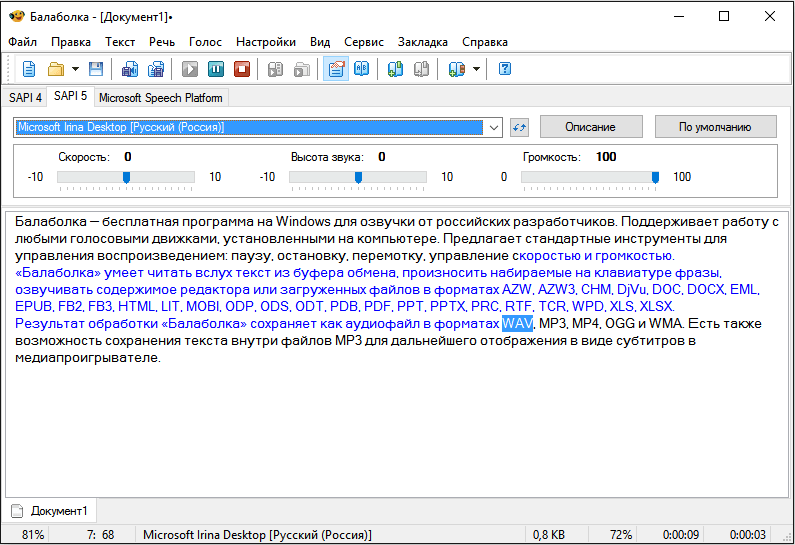Viewport: 795px width, 545px height.
Task: Open the AB book dictionary icon
Action: point(362,69)
